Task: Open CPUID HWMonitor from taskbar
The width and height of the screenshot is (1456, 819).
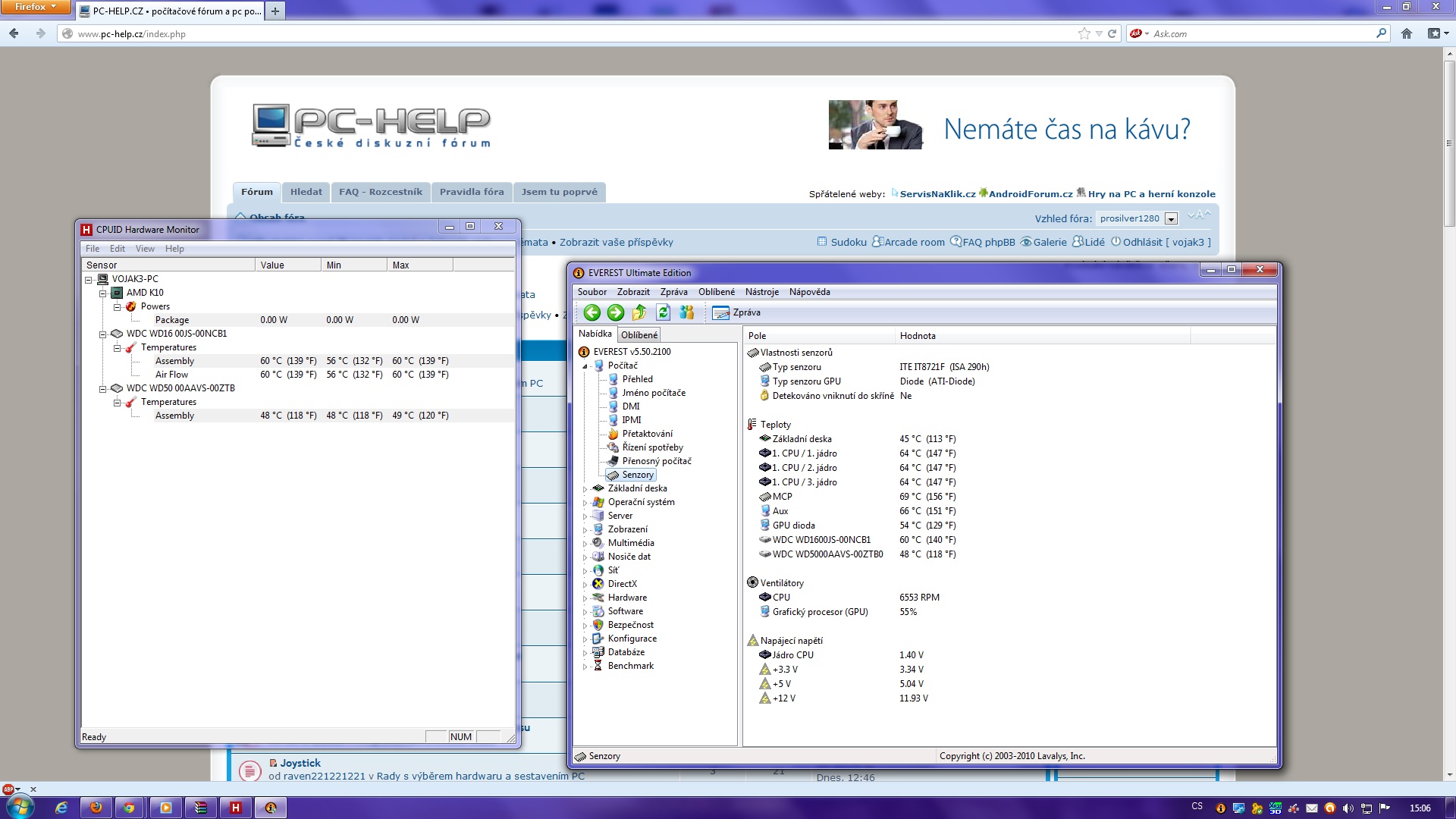Action: 235,808
